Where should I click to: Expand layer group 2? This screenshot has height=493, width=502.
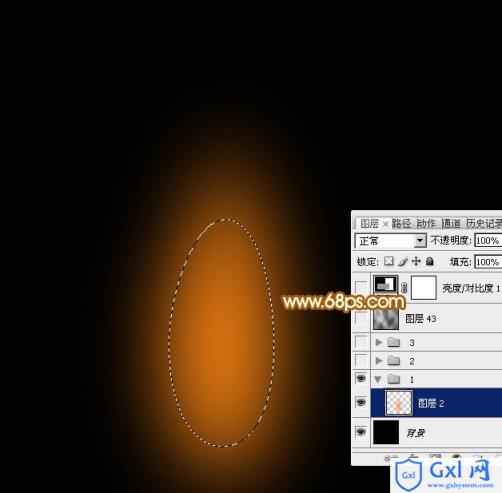point(379,360)
